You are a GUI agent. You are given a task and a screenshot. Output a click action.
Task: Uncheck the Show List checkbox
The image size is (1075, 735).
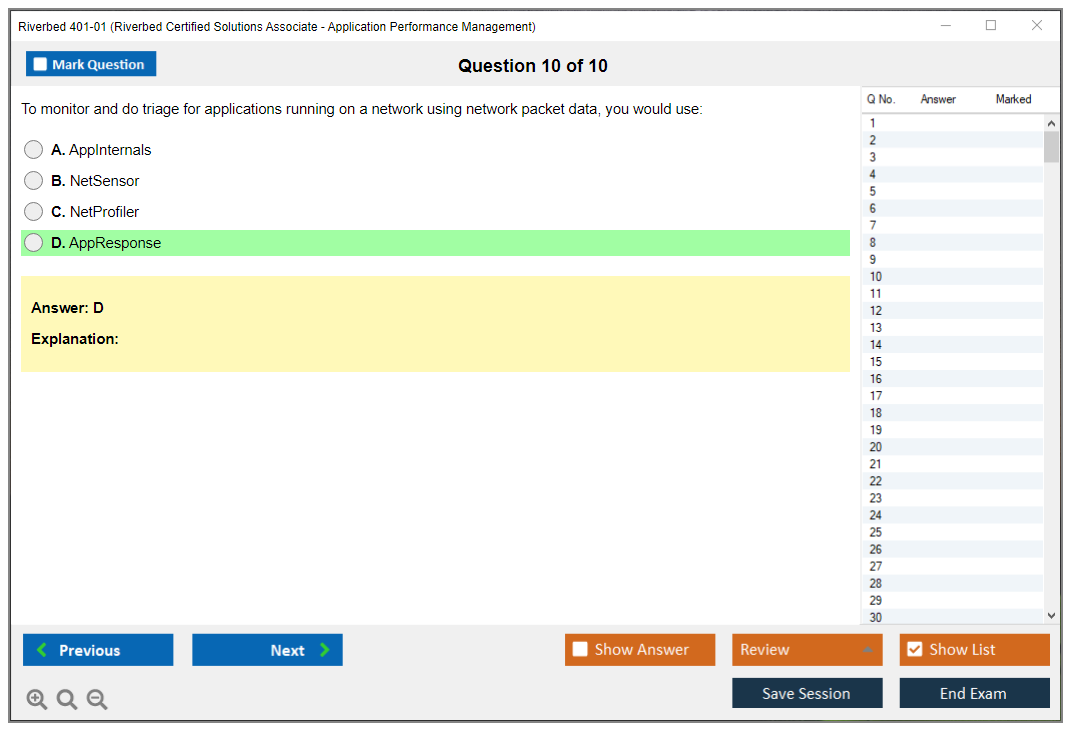(x=914, y=650)
